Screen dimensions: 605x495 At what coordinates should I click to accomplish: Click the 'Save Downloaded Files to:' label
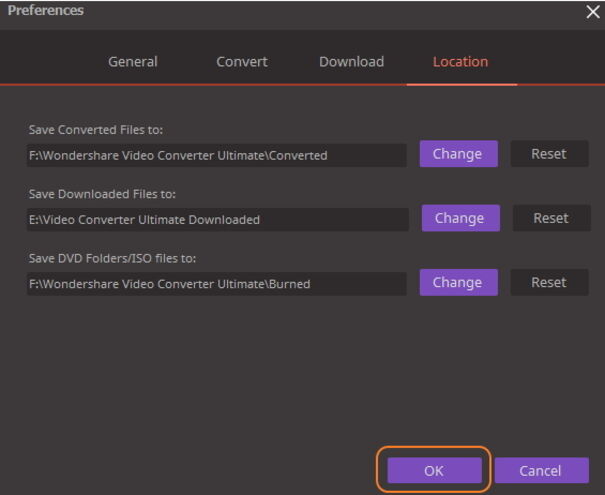pyautogui.click(x=102, y=194)
